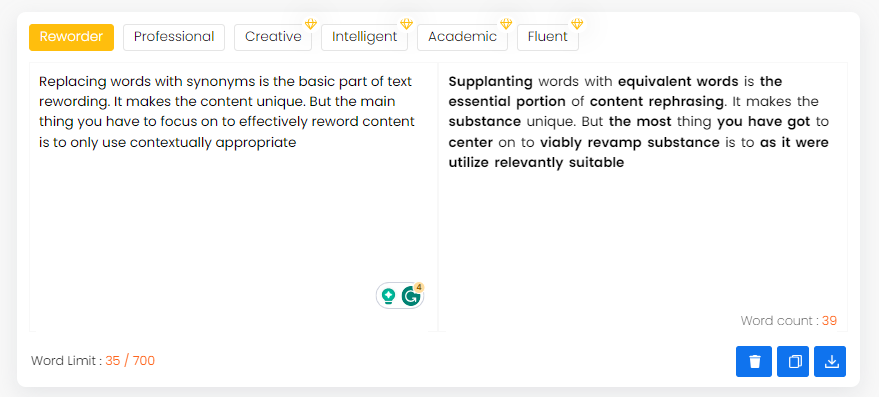Screen dimensions: 879x397
Task: Switch to the Academic mode
Action: click(x=462, y=37)
